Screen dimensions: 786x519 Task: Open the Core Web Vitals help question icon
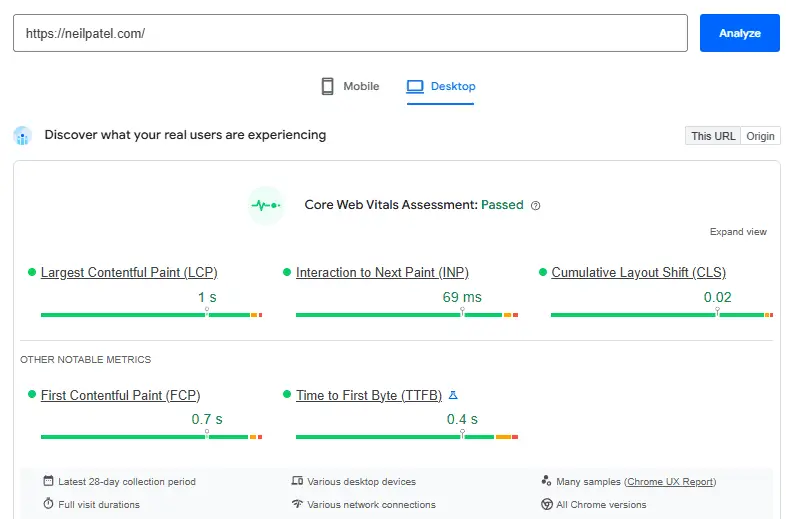point(535,206)
